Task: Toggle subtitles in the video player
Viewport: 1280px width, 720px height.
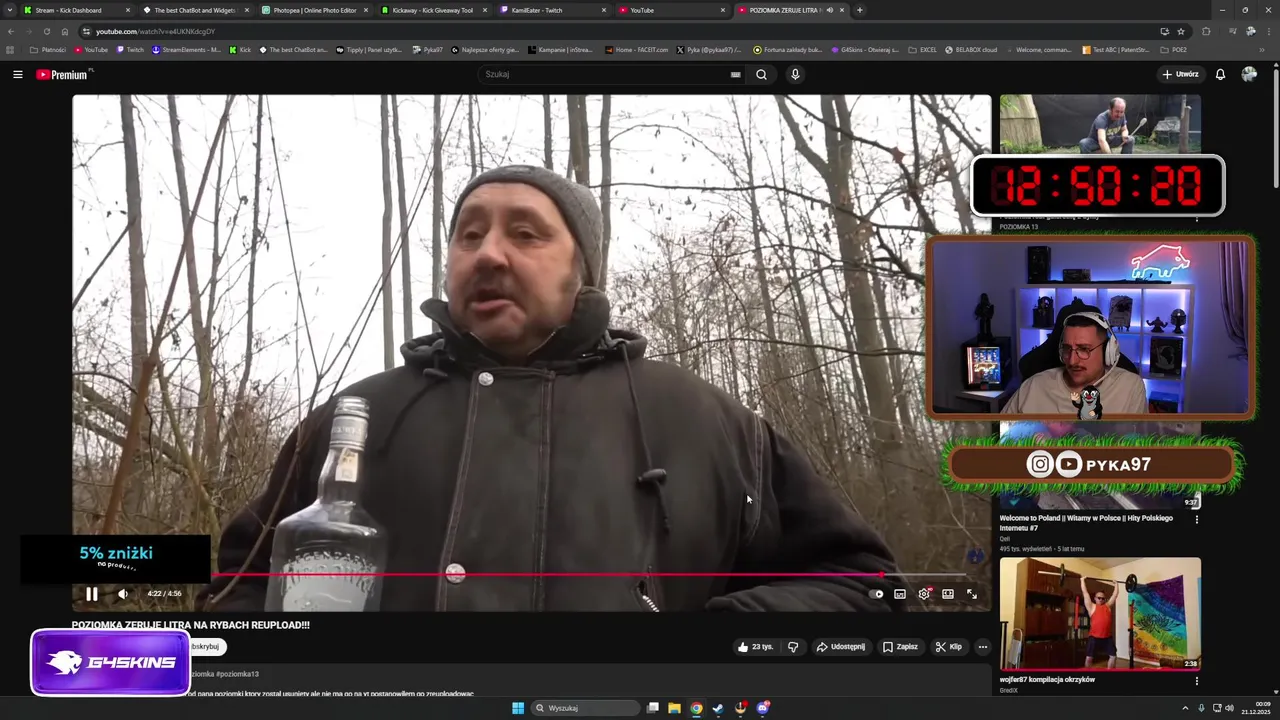Action: point(900,594)
